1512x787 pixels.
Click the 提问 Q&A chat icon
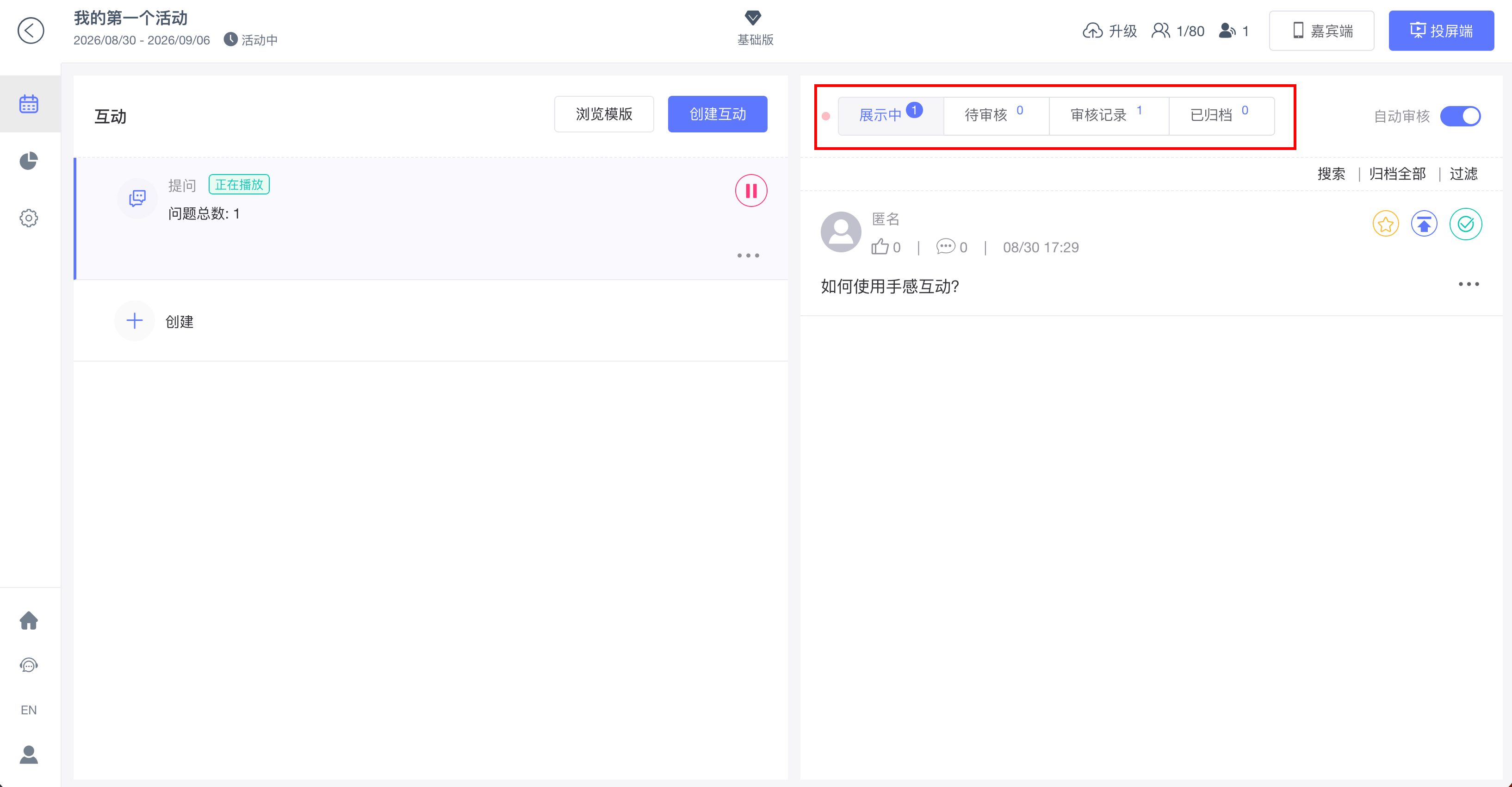tap(137, 198)
